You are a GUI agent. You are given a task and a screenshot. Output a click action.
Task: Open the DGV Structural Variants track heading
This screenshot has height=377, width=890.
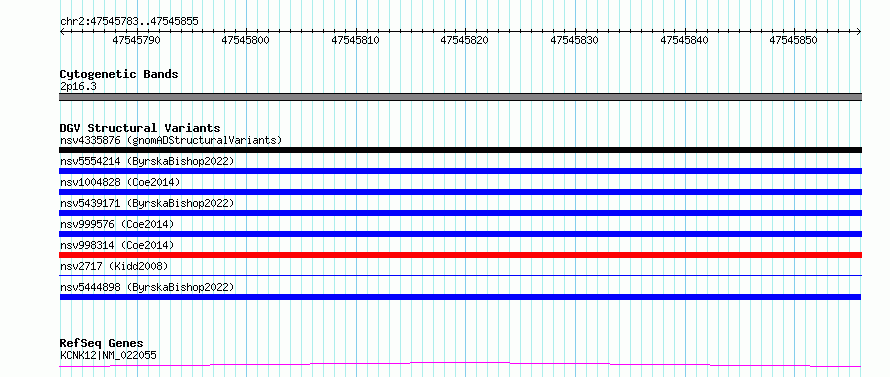140,128
